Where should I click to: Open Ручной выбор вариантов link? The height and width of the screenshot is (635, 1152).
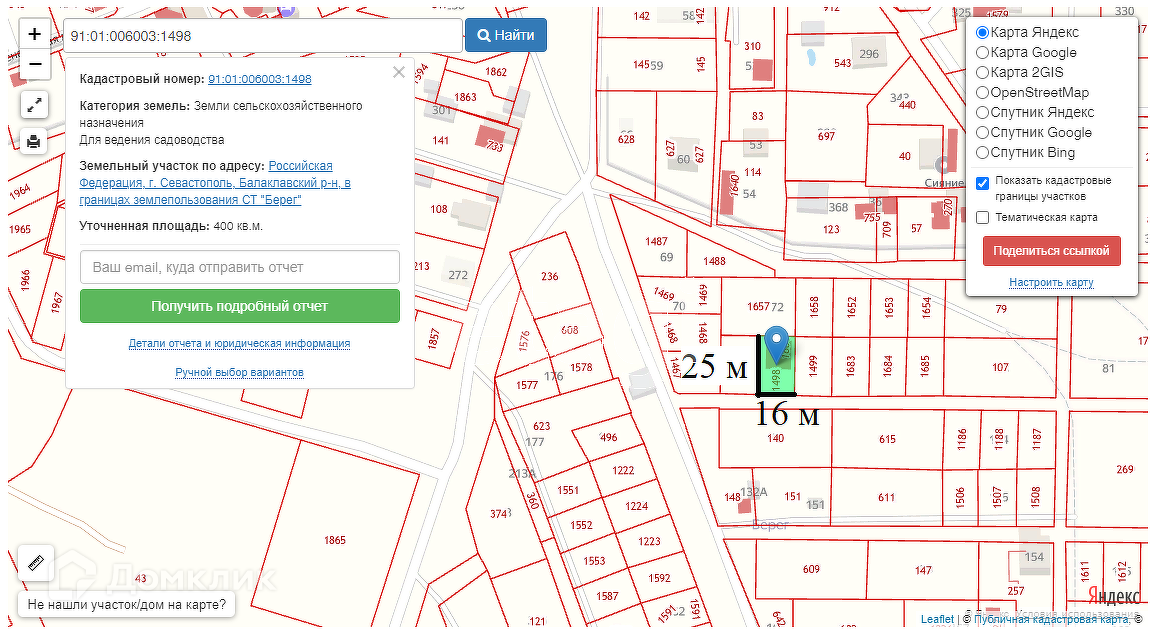point(240,373)
